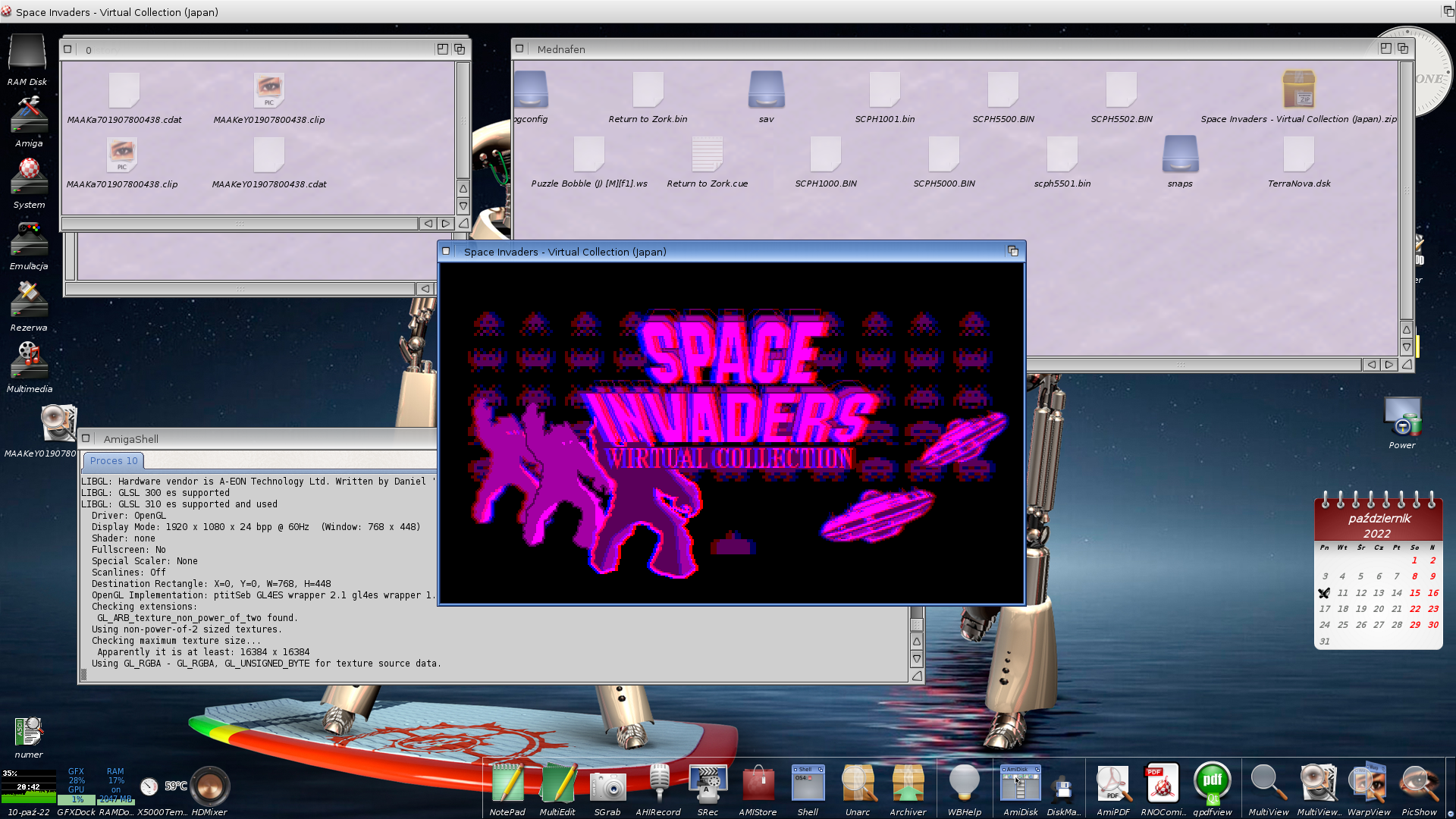The image size is (1456, 819).
Task: Click the clock showing 20:42
Action: coord(28,787)
